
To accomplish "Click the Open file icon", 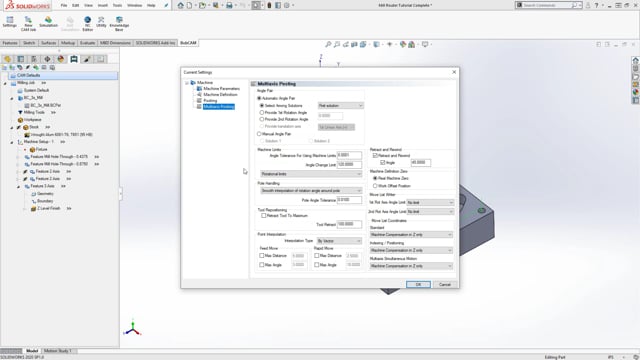I will coord(202,5).
